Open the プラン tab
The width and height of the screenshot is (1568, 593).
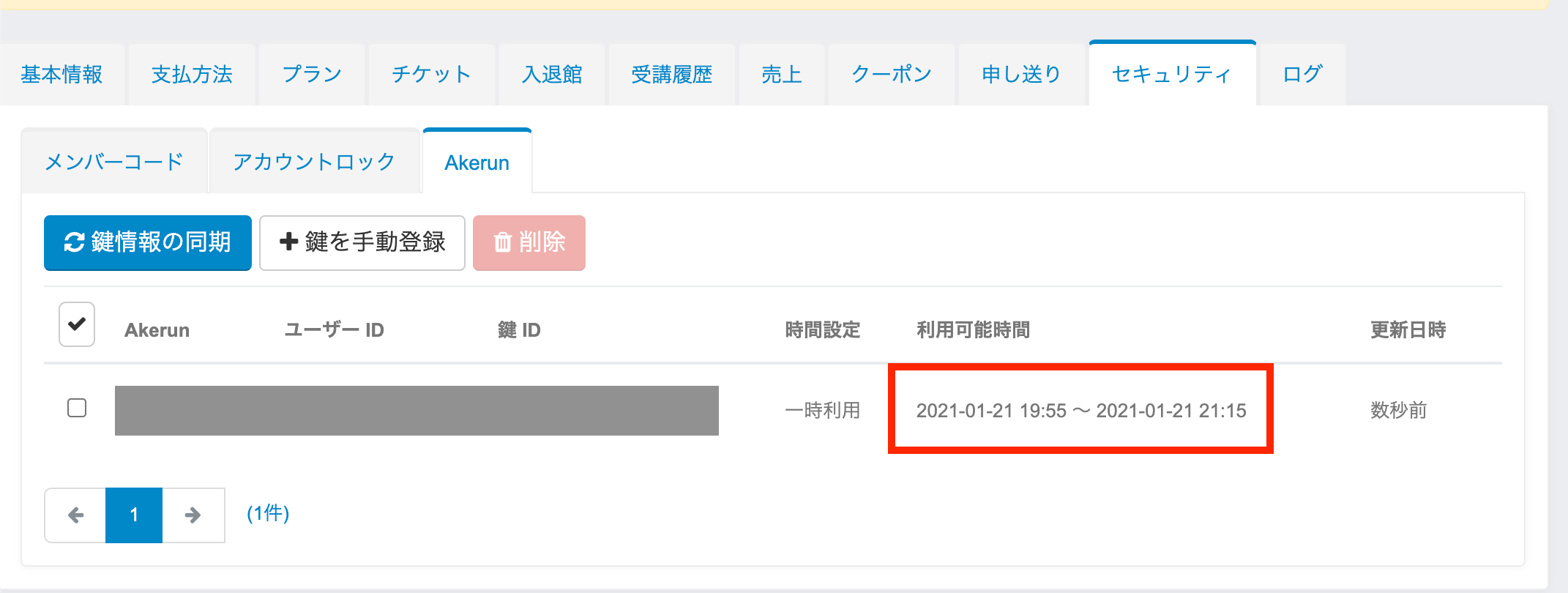(313, 75)
